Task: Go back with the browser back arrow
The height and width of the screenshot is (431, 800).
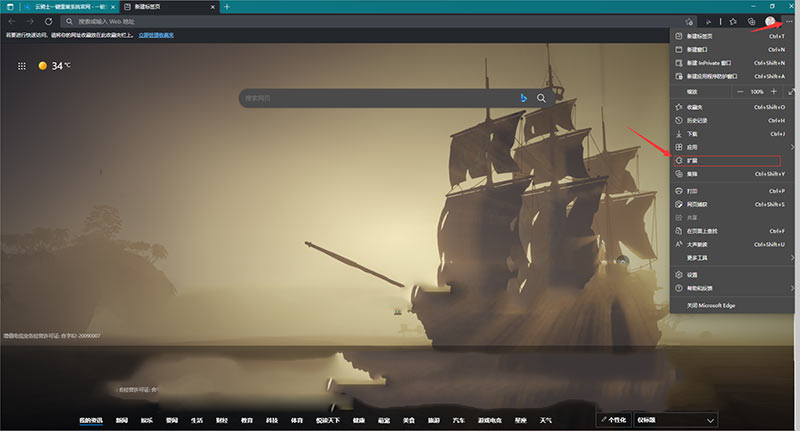Action: point(12,21)
